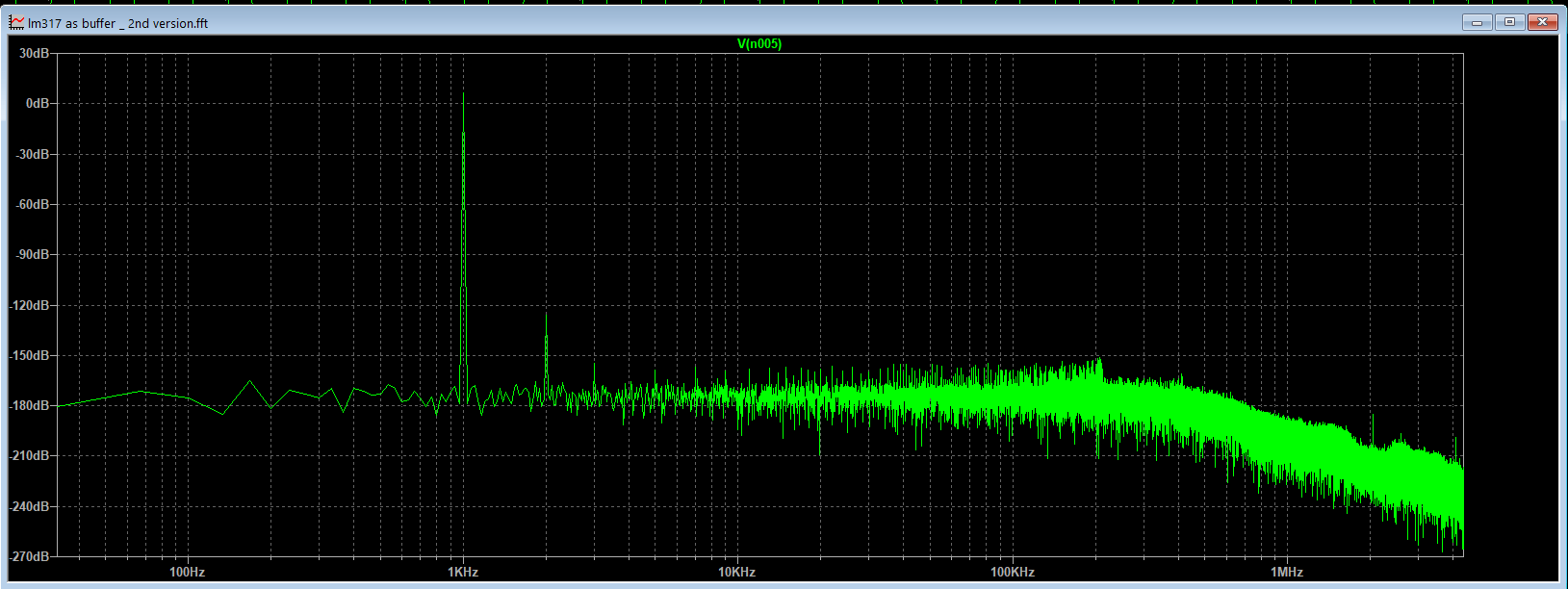The width and height of the screenshot is (1568, 589).
Task: Click the 0dB vertical axis label
Action: pos(39,103)
